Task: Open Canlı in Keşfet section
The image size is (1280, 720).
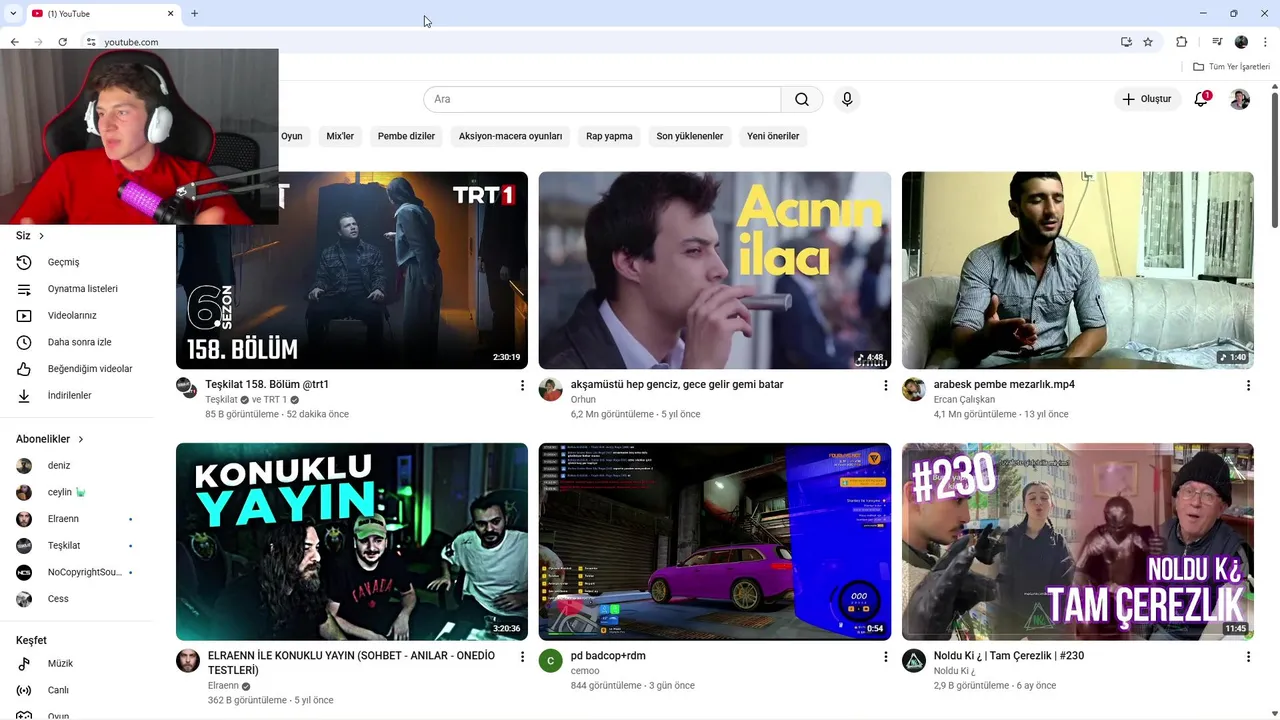Action: coord(76,690)
